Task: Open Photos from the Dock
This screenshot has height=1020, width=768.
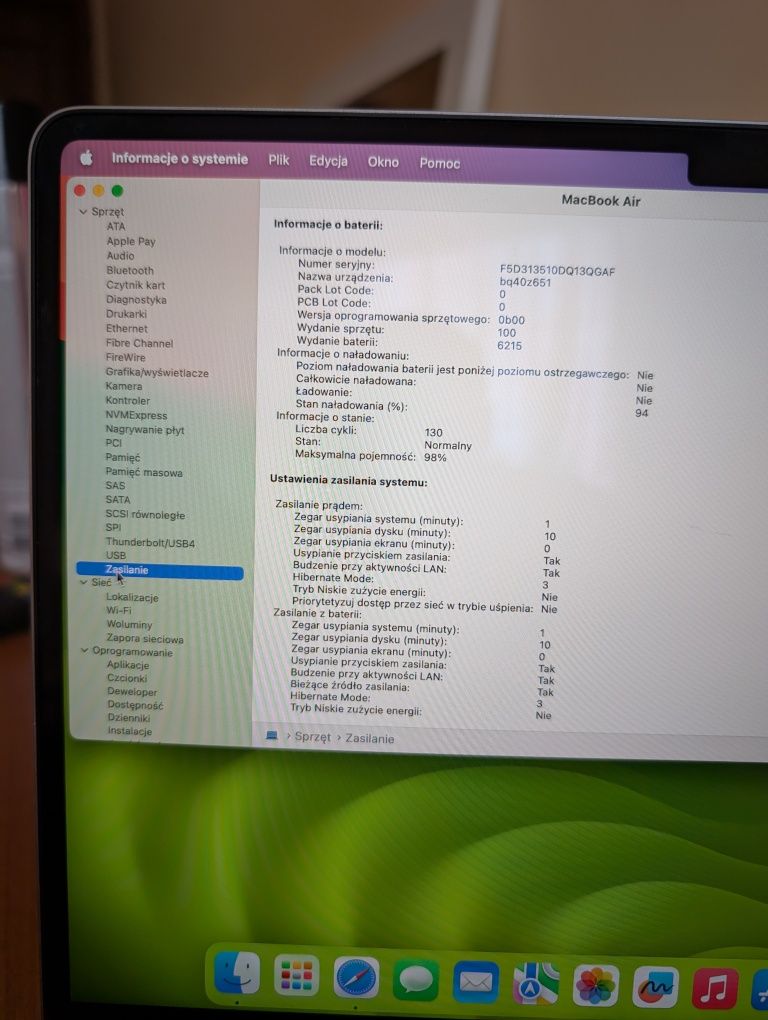Action: point(595,986)
